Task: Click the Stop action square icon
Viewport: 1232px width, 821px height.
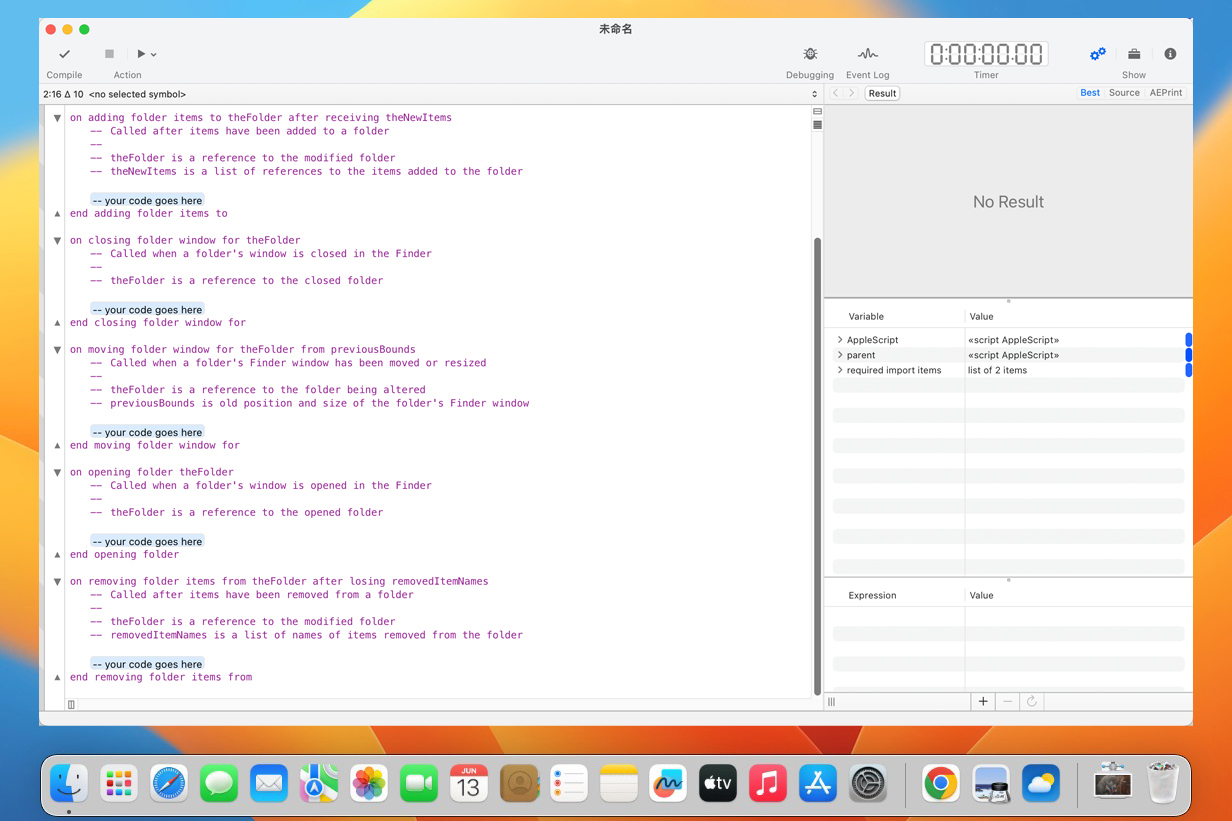Action: point(110,54)
